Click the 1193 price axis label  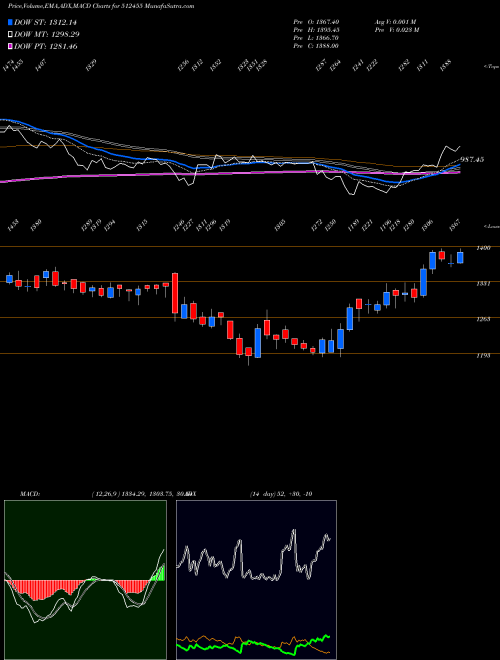pyautogui.click(x=483, y=356)
